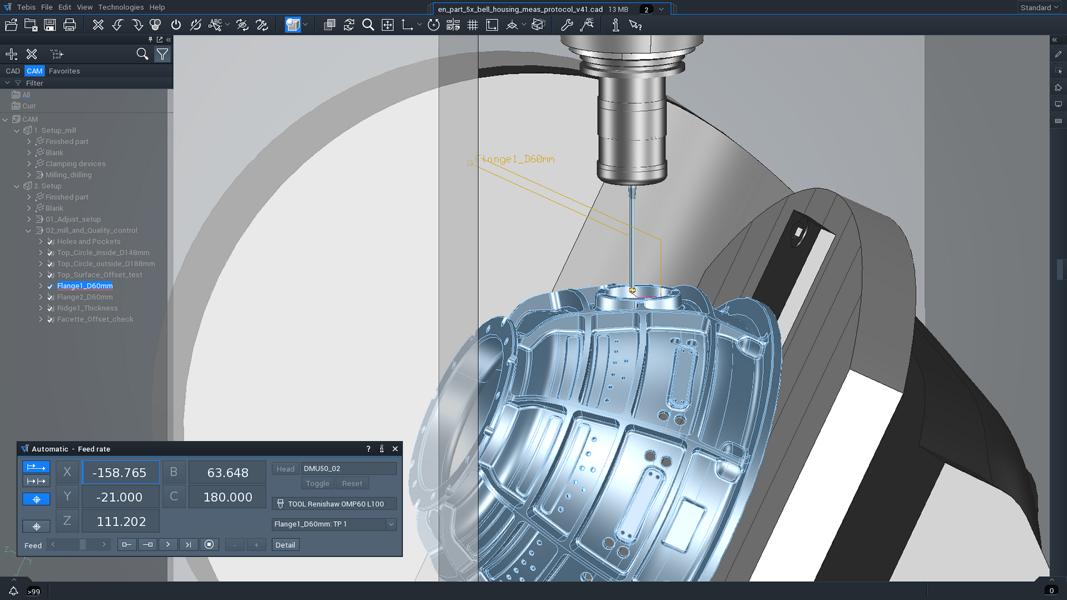Viewport: 1067px width, 600px height.
Task: Click the pencil icon on right sidebar
Action: coord(1058,54)
